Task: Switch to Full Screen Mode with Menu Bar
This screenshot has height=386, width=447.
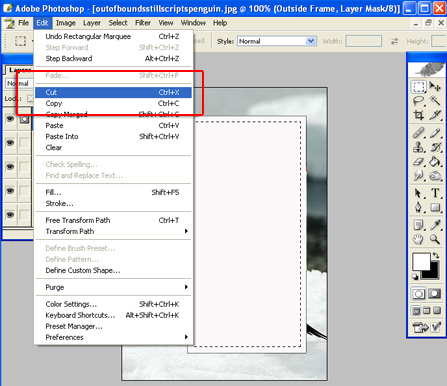Action: (x=426, y=311)
